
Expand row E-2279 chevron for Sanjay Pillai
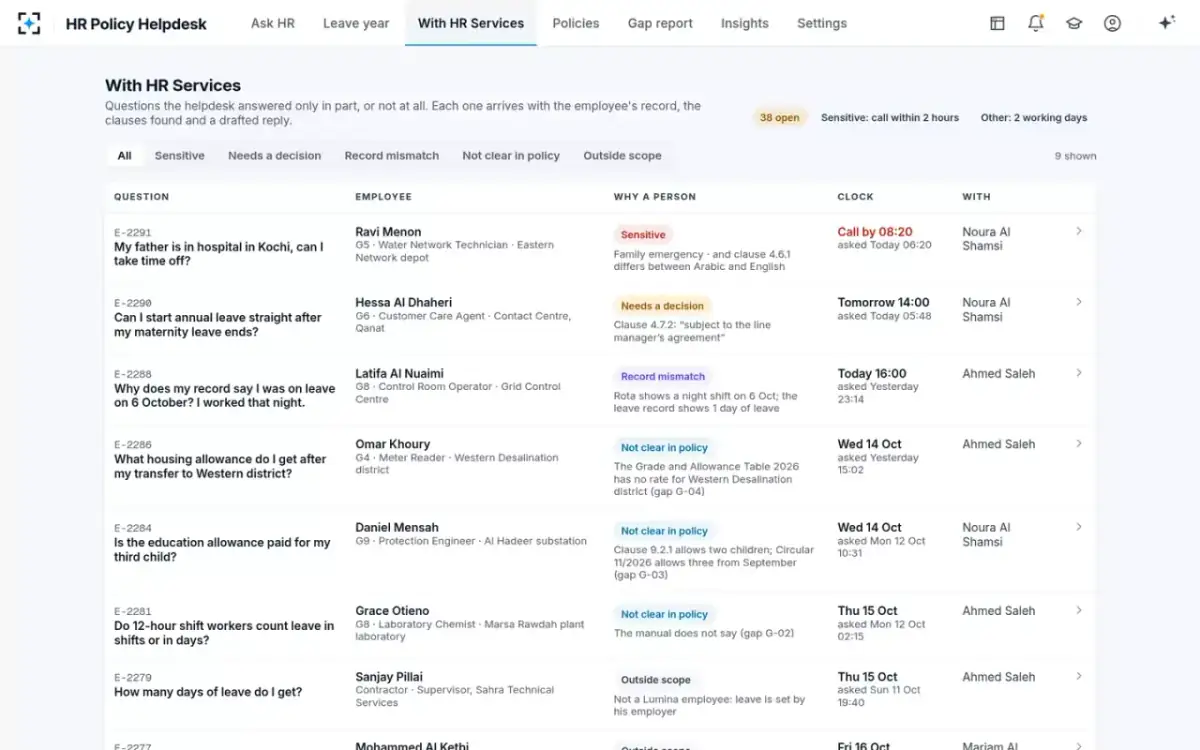[1079, 676]
